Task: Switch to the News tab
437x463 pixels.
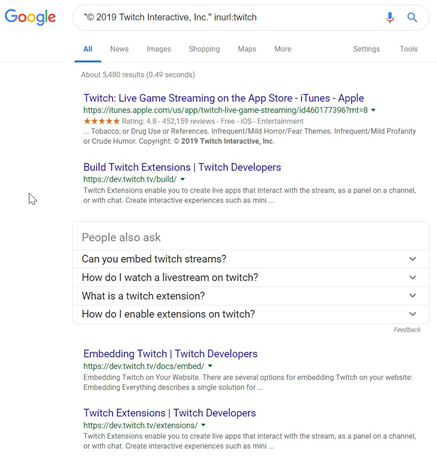Action: (x=119, y=49)
